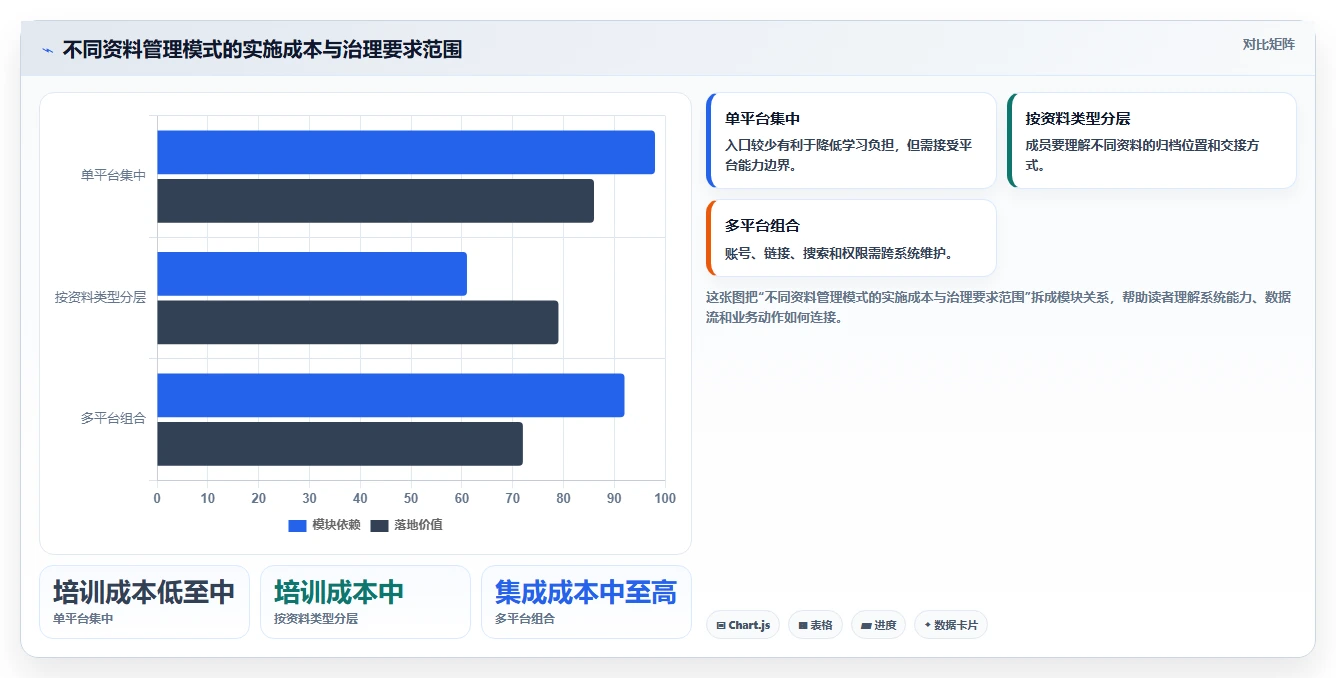This screenshot has height=678, width=1336.
Task: Click the dark 落地价值 bar for 按资料类型分层
Action: pyautogui.click(x=358, y=322)
